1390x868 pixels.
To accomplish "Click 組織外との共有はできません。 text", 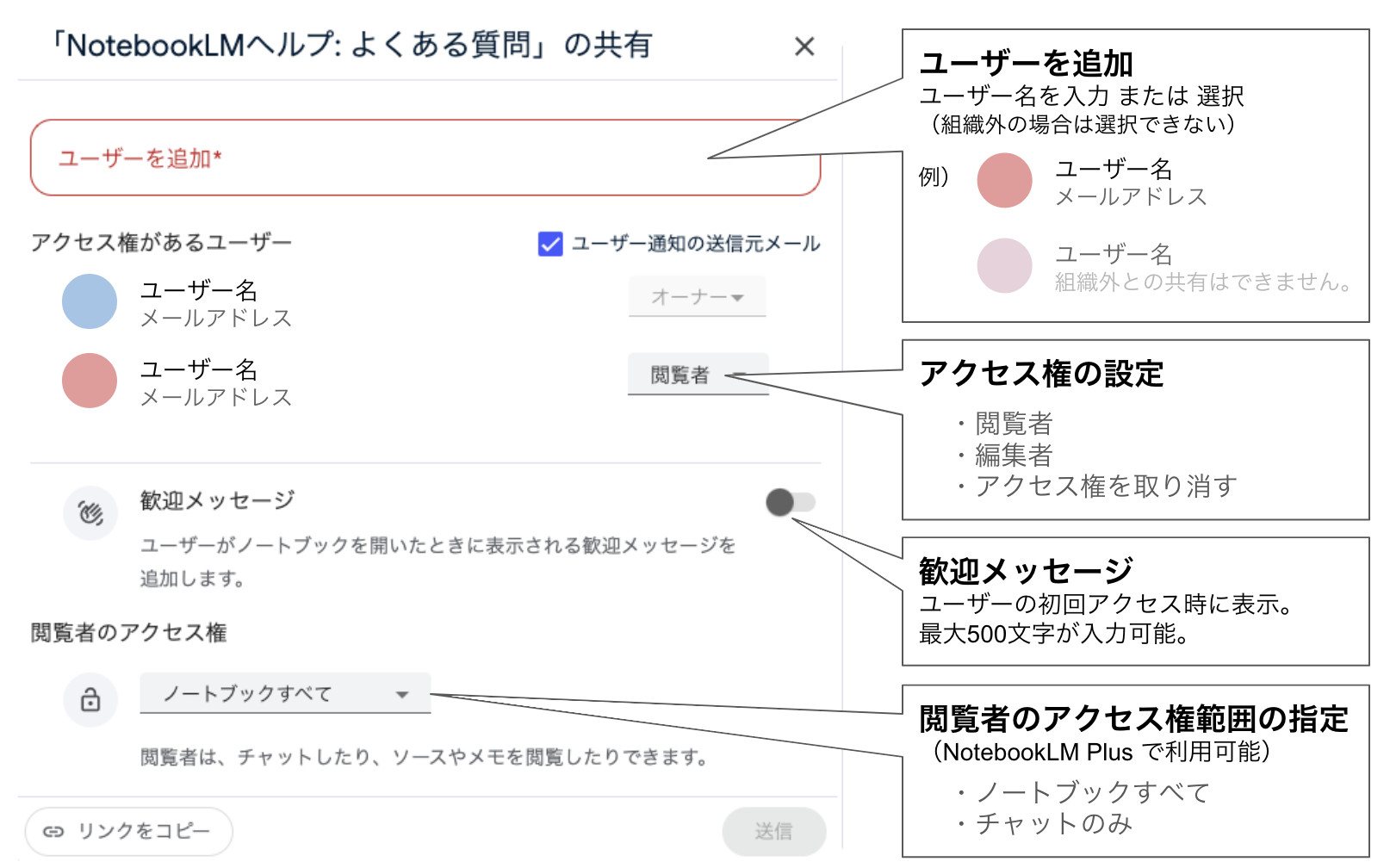I will 1206,282.
